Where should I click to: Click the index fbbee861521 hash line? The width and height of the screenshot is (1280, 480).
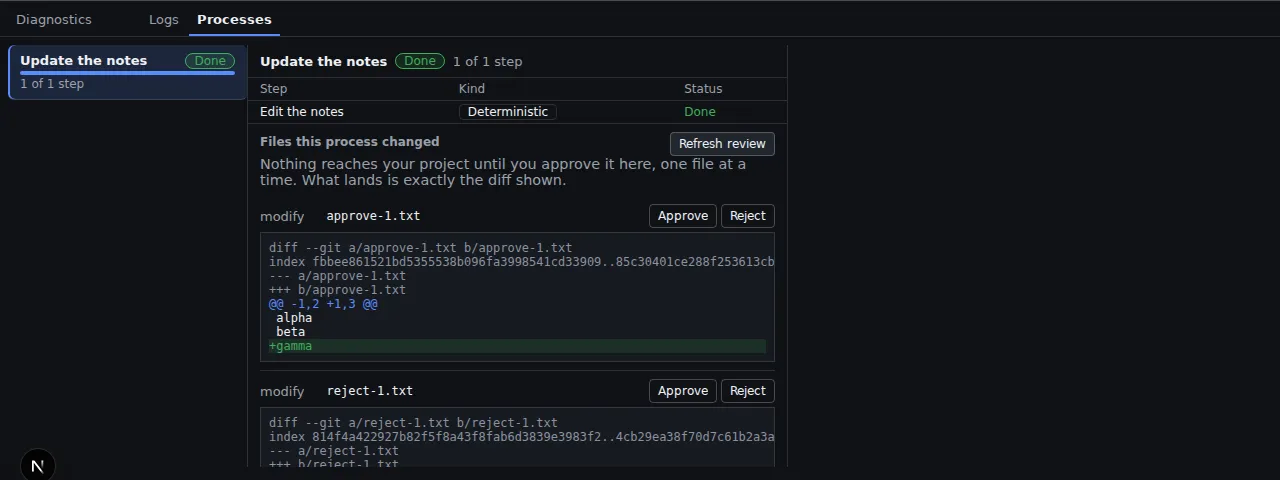pyautogui.click(x=521, y=262)
